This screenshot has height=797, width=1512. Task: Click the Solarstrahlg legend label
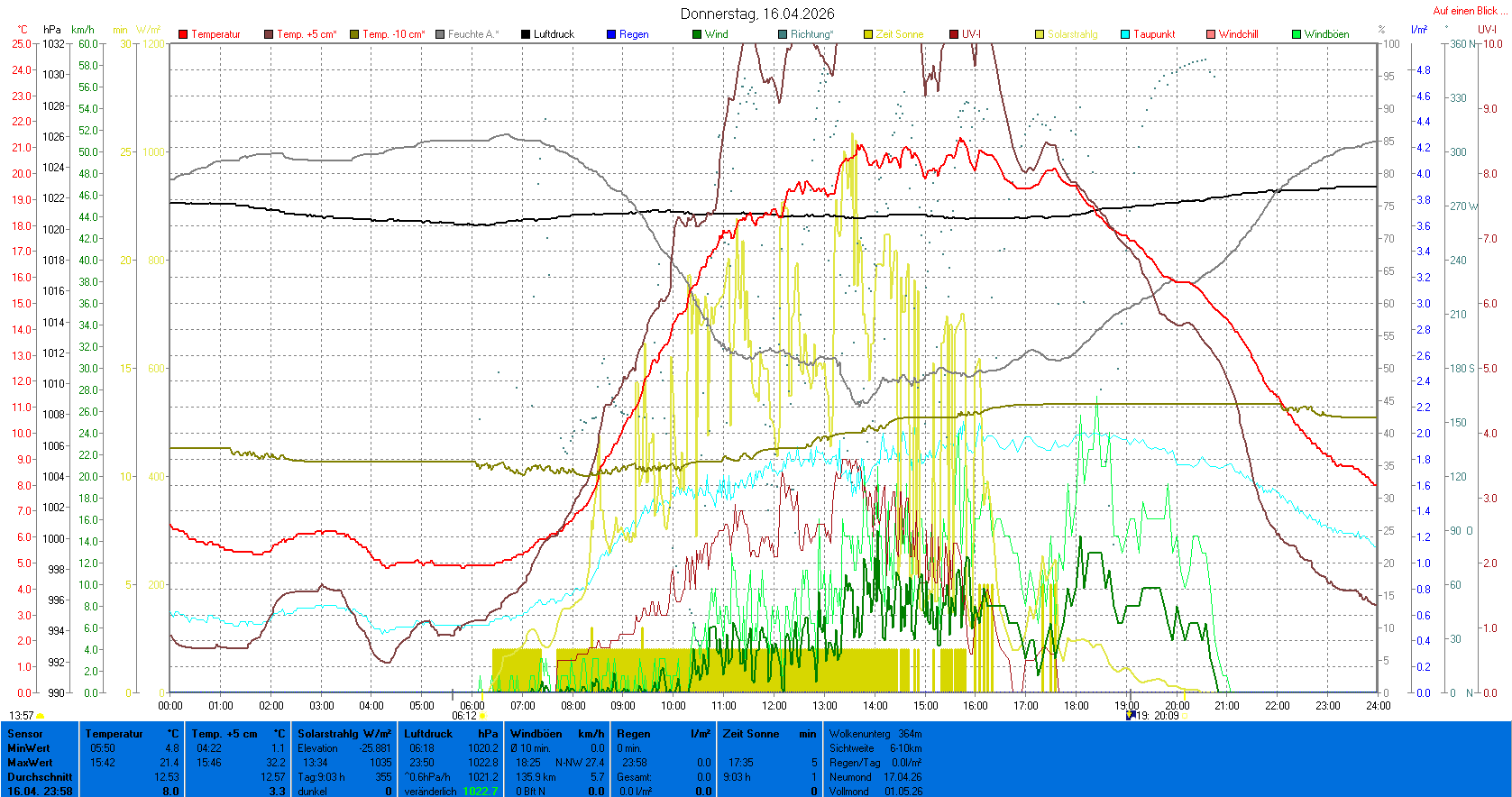pos(1072,34)
